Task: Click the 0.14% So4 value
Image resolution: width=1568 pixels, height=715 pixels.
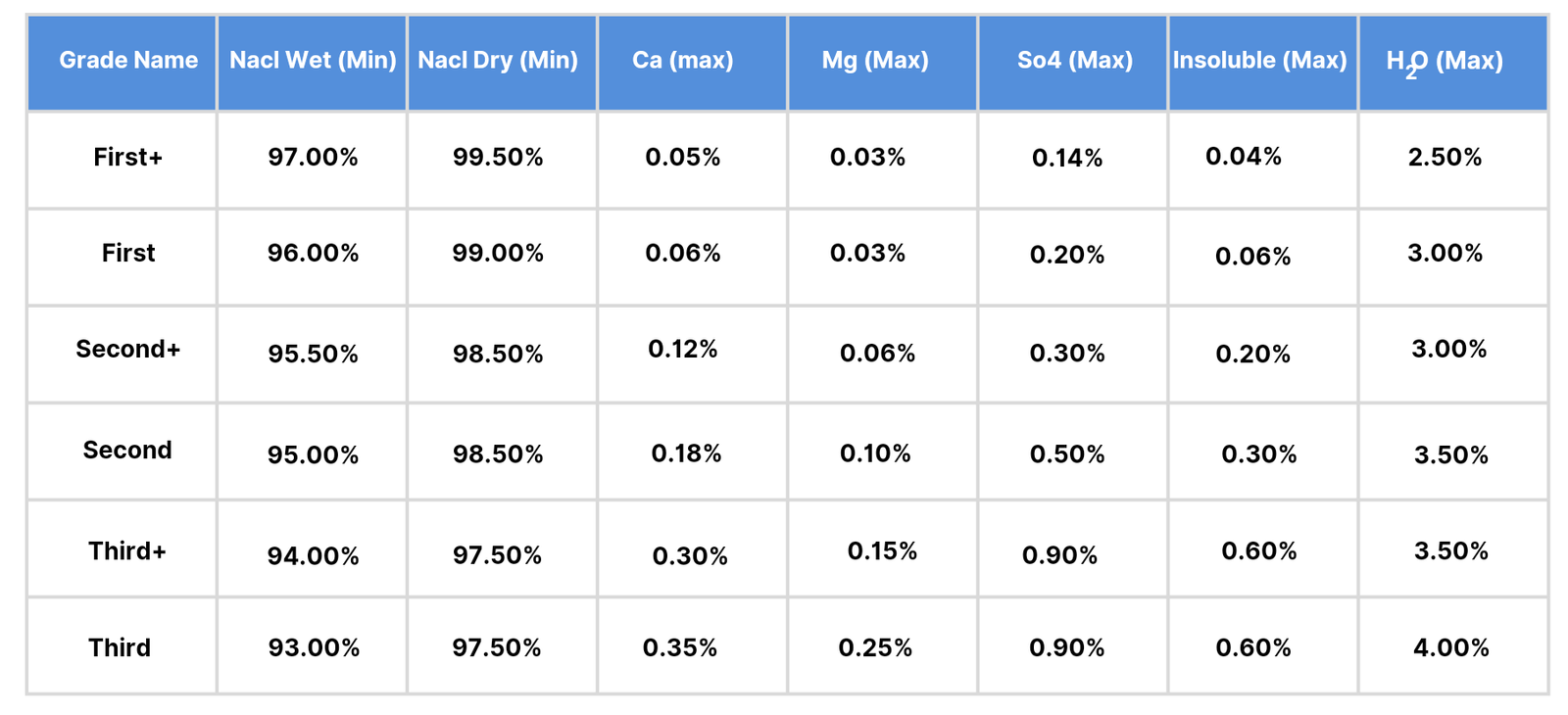Action: tap(1067, 159)
